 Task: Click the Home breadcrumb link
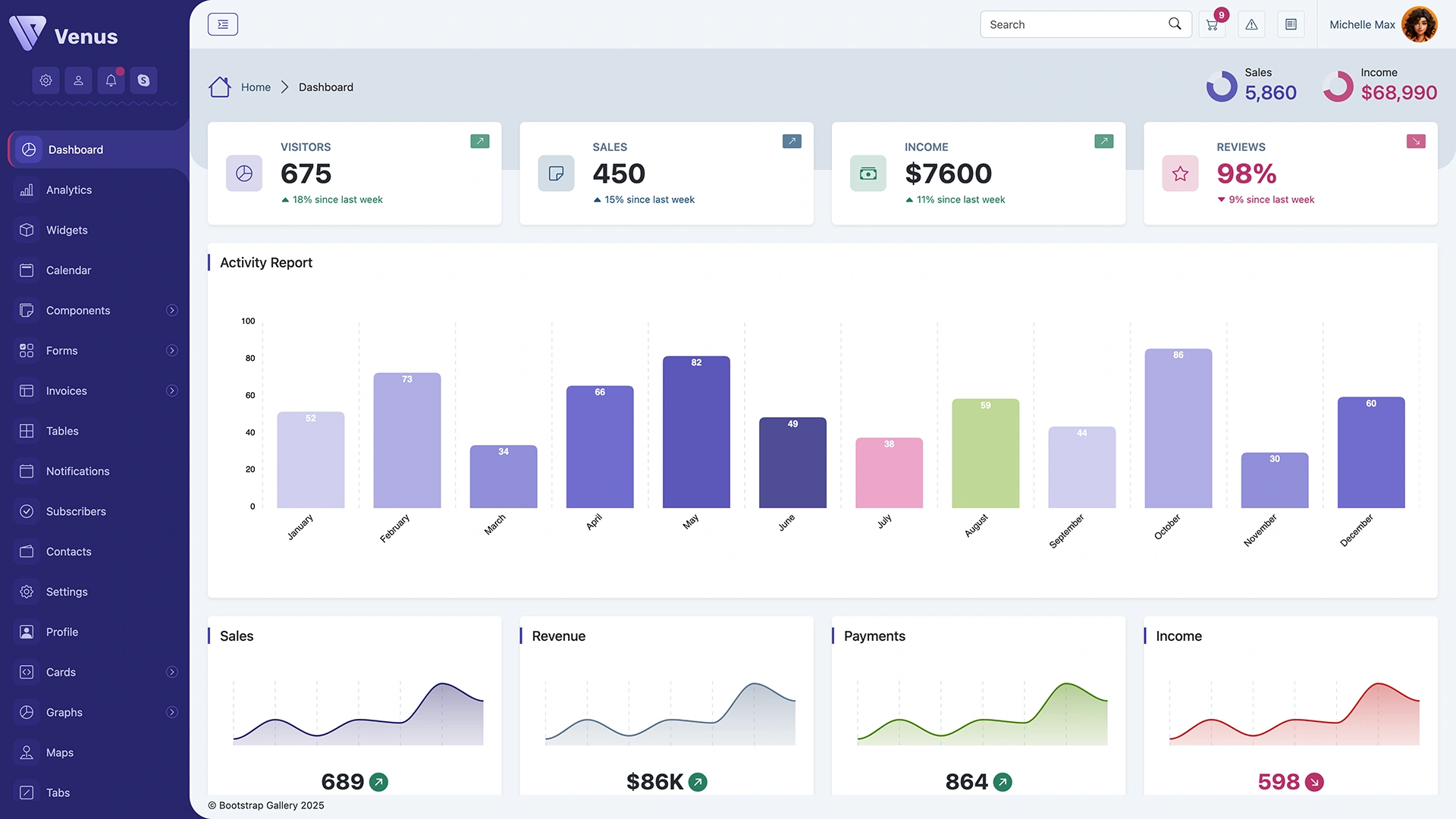point(256,86)
